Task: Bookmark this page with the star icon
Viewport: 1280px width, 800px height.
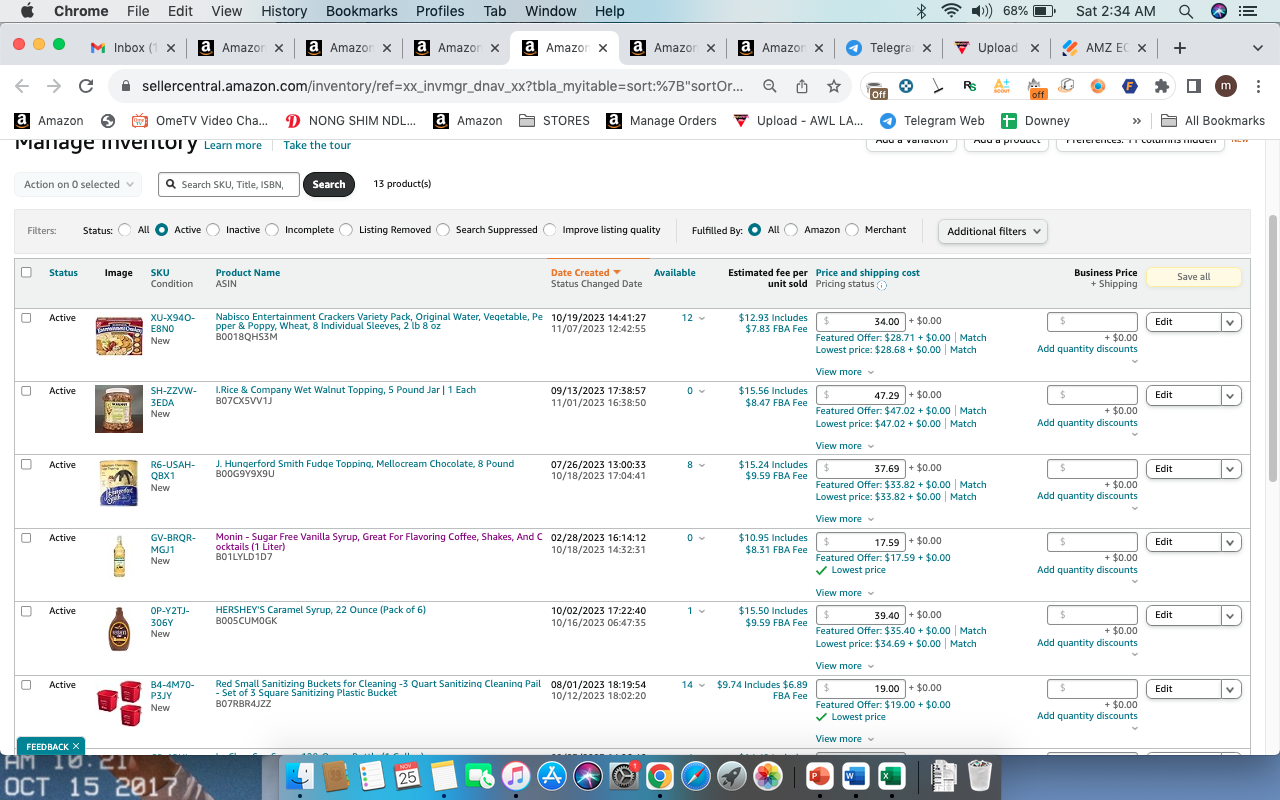Action: pos(833,86)
